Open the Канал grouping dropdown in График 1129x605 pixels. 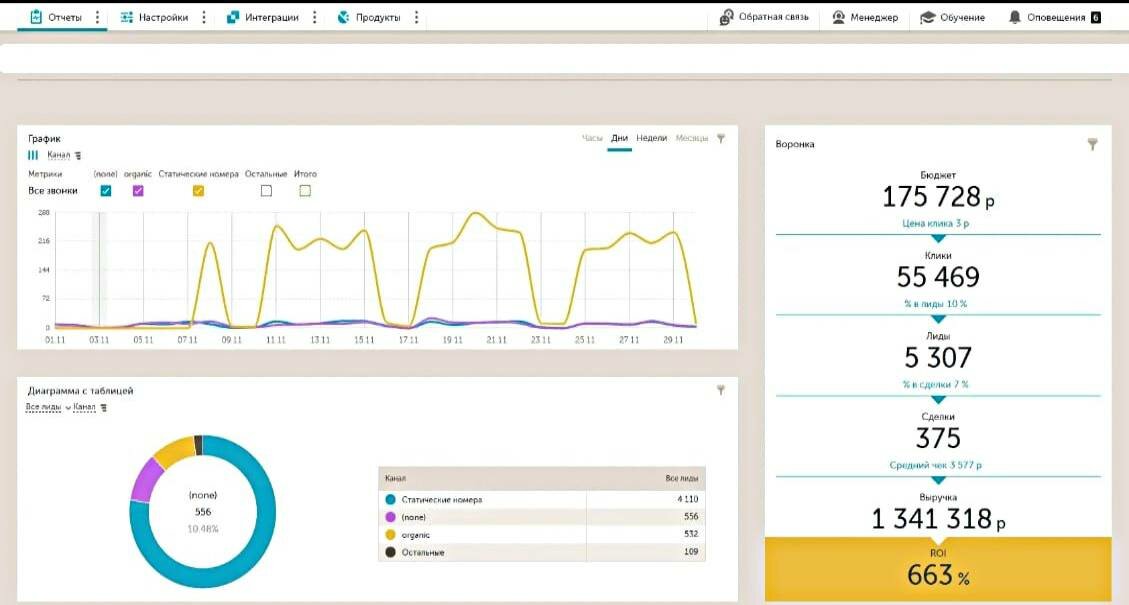coord(59,155)
